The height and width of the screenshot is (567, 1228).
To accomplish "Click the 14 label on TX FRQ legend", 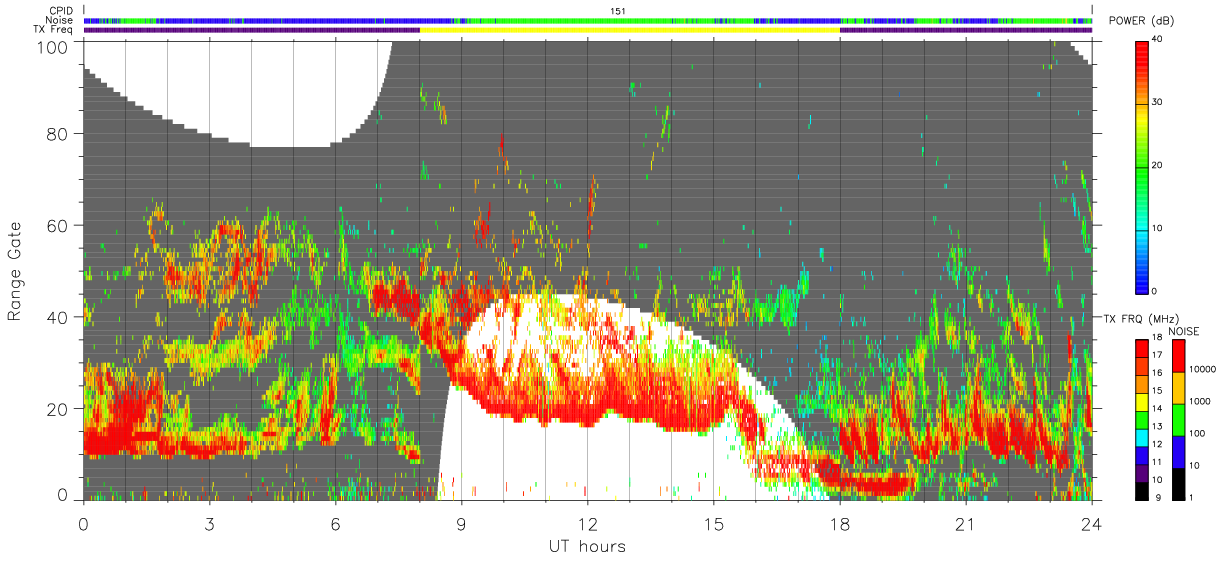I will click(1158, 408).
